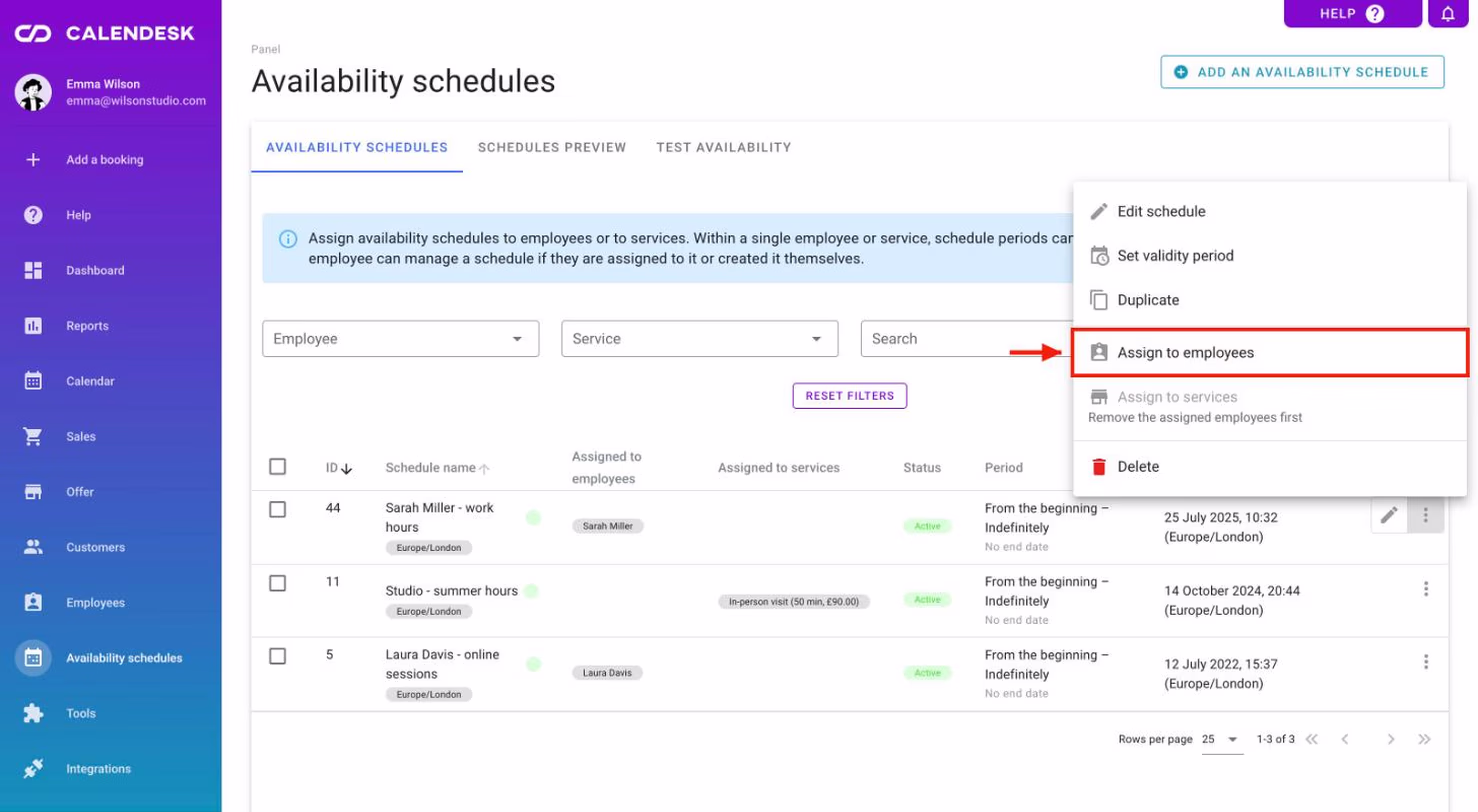
Task: Choose Delete from the context menu
Action: [1269, 467]
